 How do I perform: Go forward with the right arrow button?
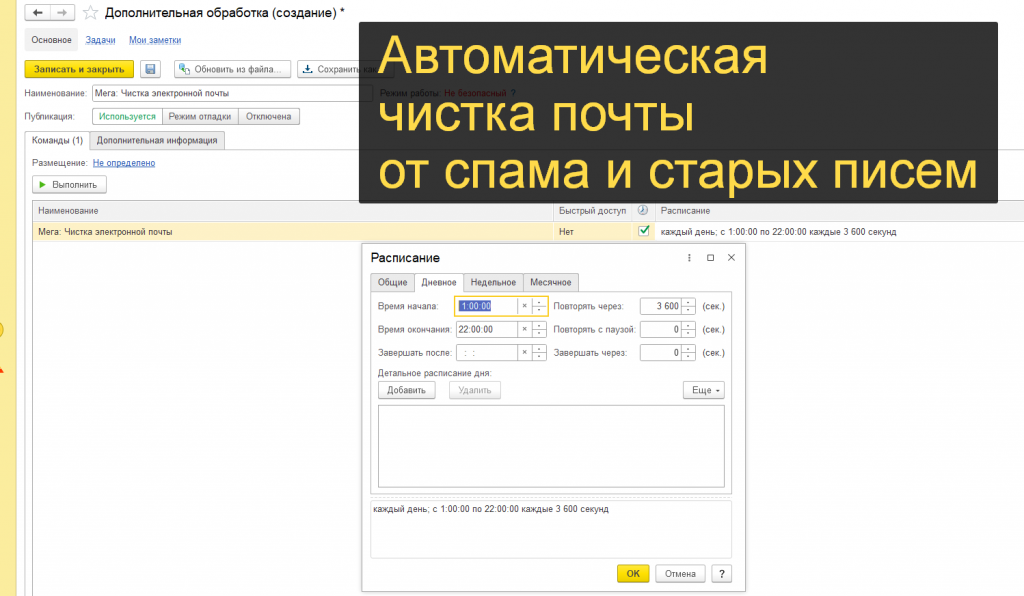coord(62,12)
